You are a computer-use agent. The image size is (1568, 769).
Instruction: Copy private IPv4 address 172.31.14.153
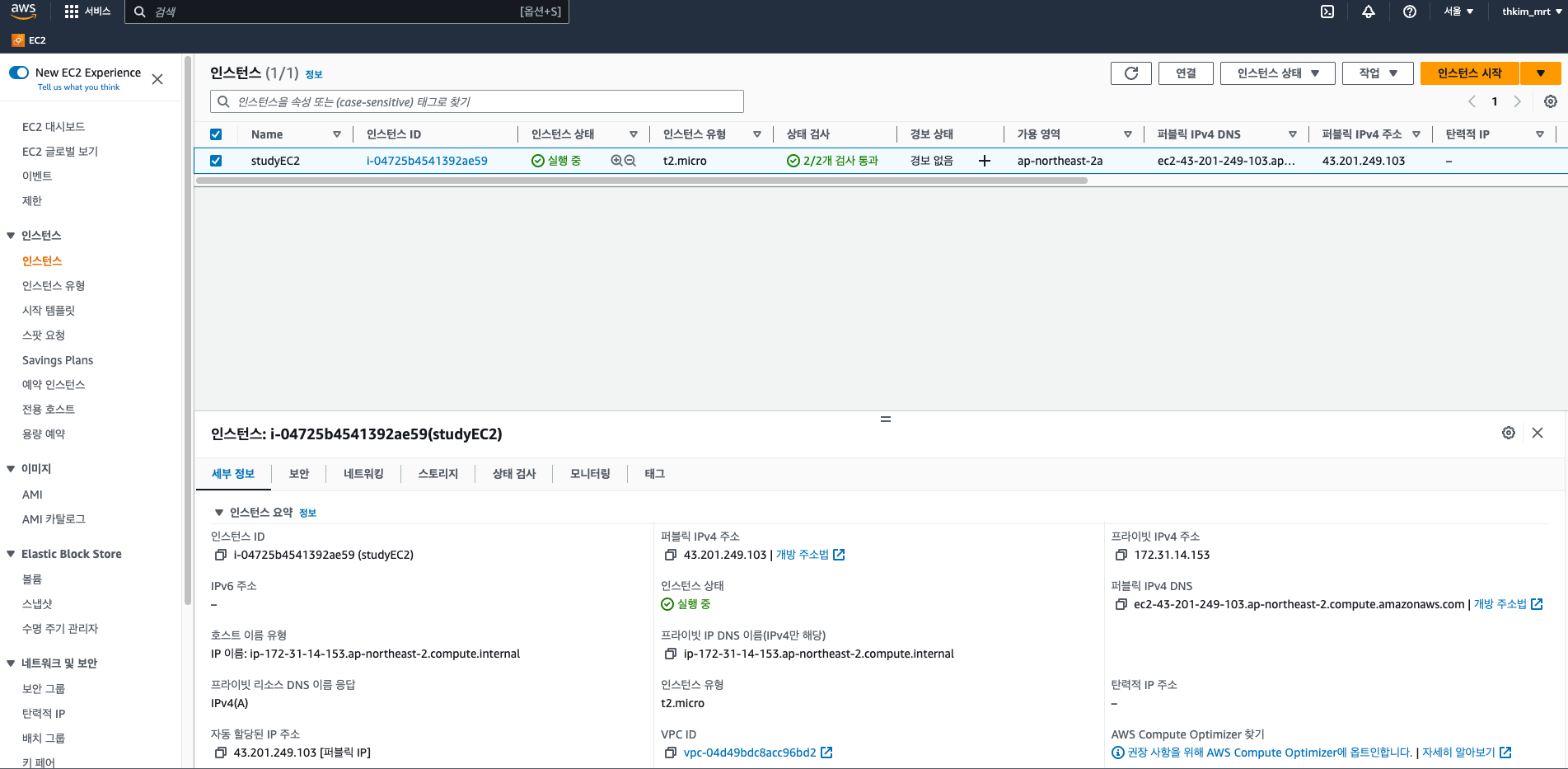point(1121,555)
